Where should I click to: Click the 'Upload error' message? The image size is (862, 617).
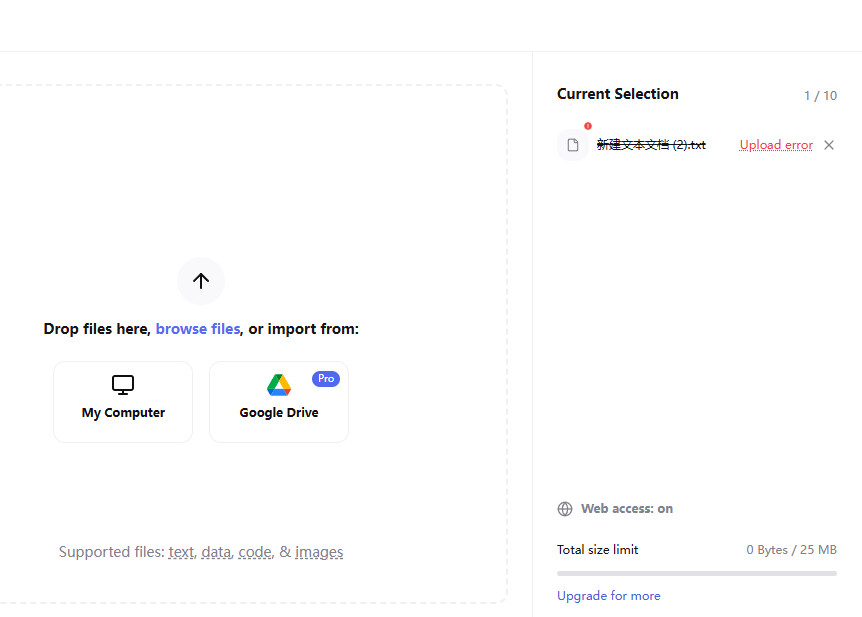pyautogui.click(x=775, y=145)
